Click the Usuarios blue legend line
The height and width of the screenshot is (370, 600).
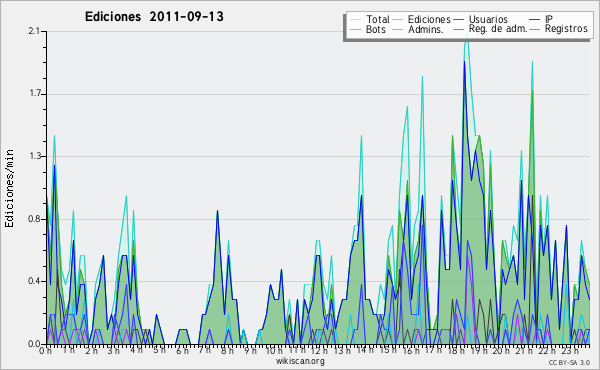click(x=458, y=20)
